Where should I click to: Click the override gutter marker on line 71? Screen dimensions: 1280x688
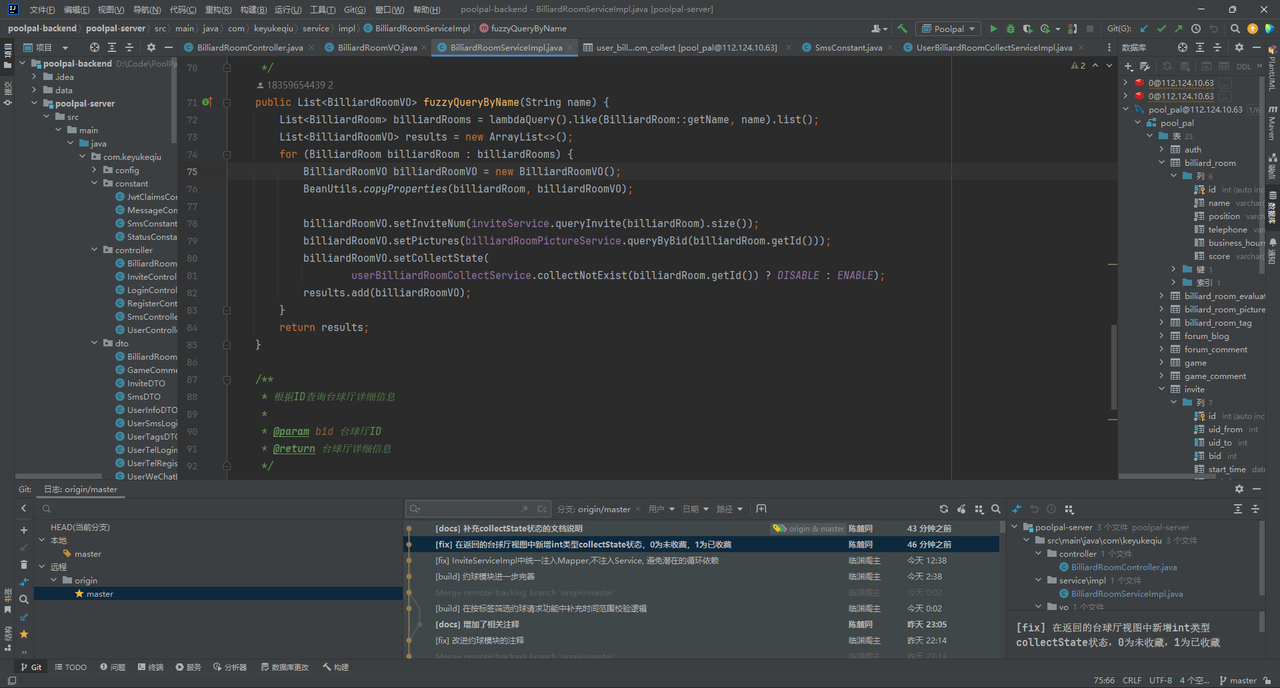(x=207, y=102)
